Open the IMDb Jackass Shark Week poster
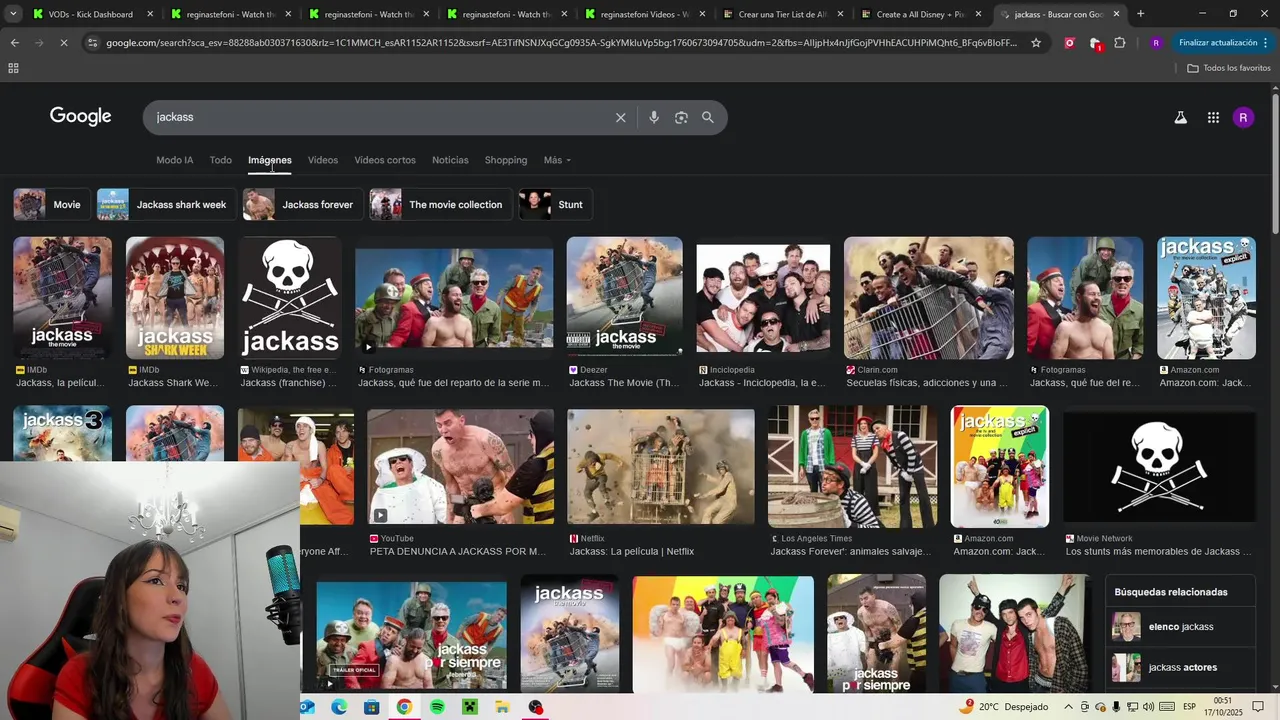 click(175, 298)
